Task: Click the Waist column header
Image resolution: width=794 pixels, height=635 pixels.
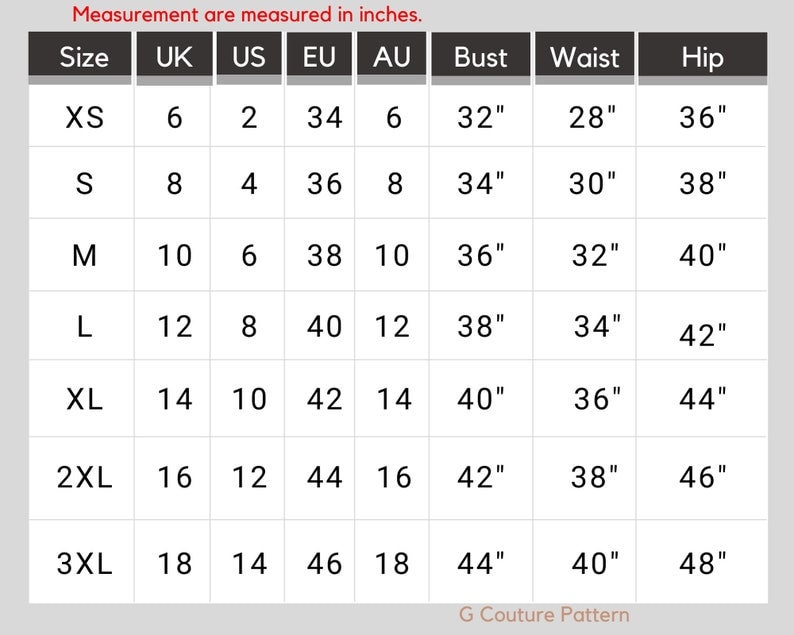Action: click(x=584, y=58)
